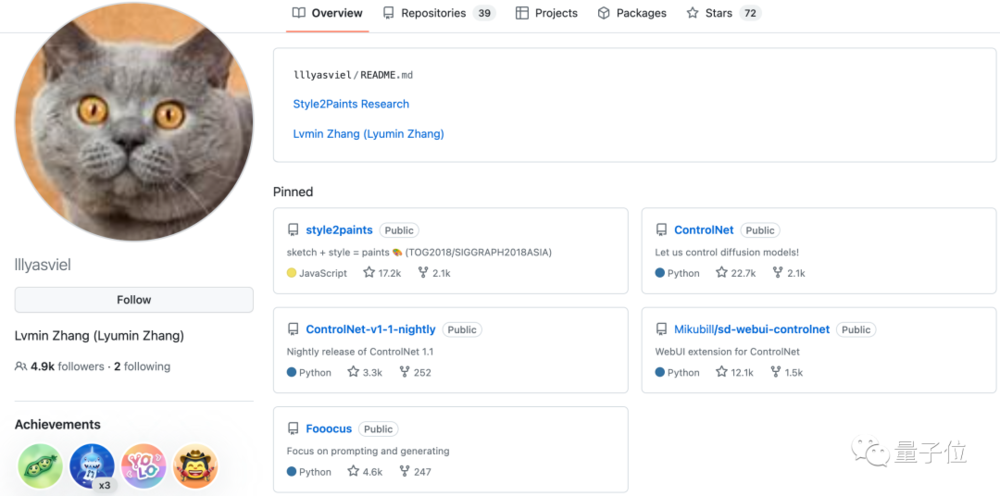
Task: Open the Fooocus repository link
Action: 328,429
